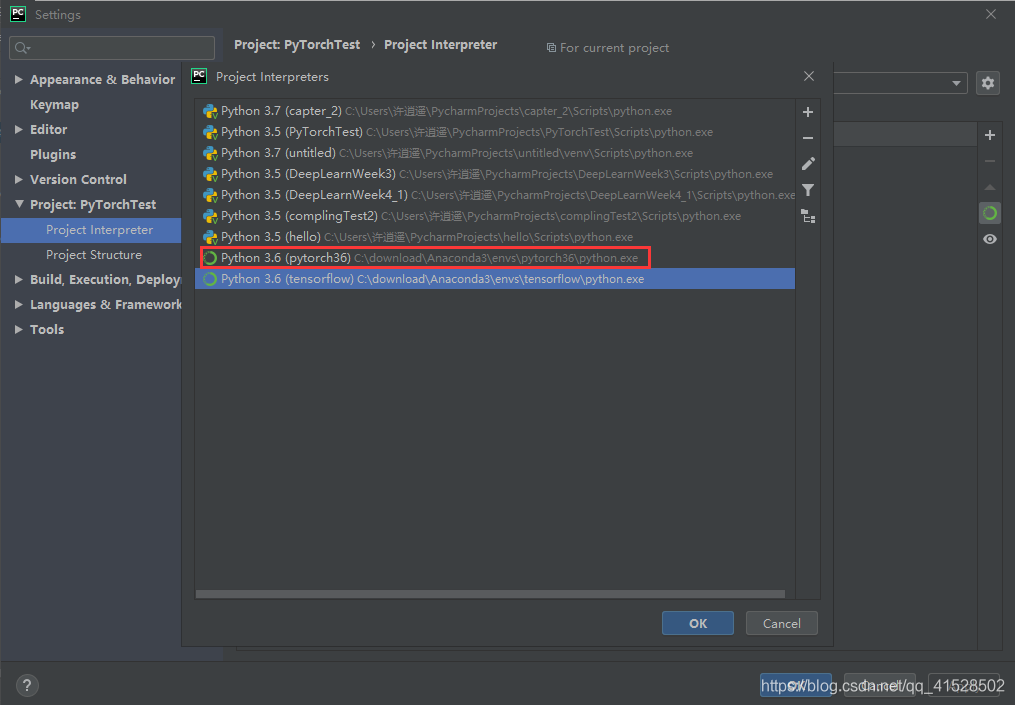Expand the Version Control section
This screenshot has height=705, width=1015.
click(19, 180)
